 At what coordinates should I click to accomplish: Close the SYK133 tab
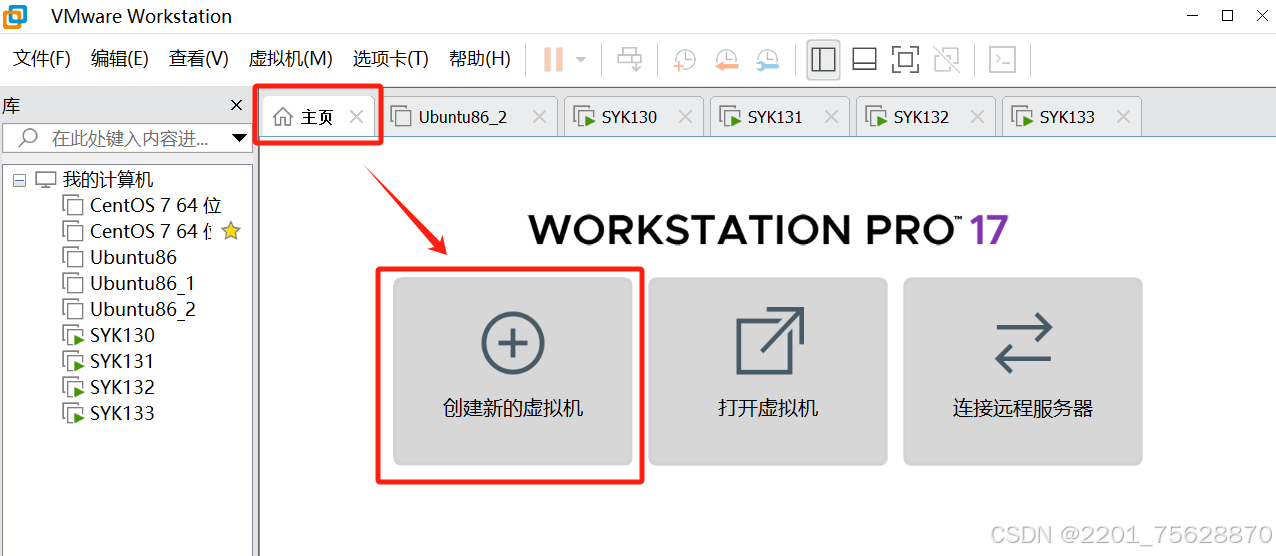coord(1123,117)
